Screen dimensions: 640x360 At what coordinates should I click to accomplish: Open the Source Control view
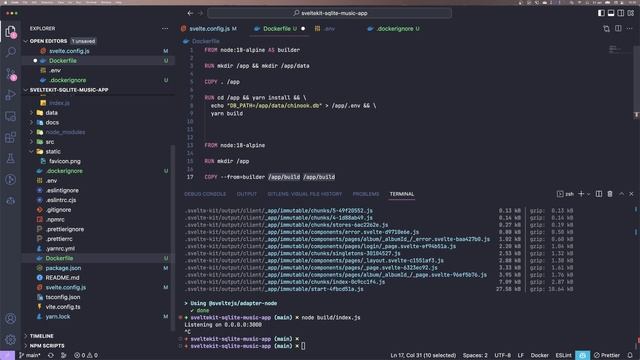click(x=11, y=74)
